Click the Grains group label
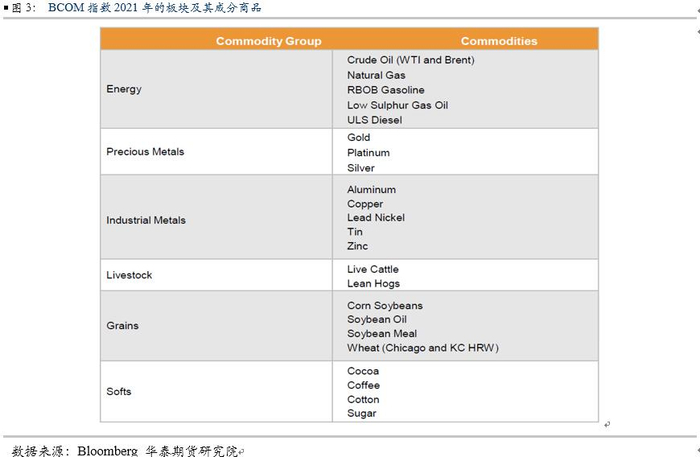Viewport: 700px width, 457px height. [x=122, y=325]
